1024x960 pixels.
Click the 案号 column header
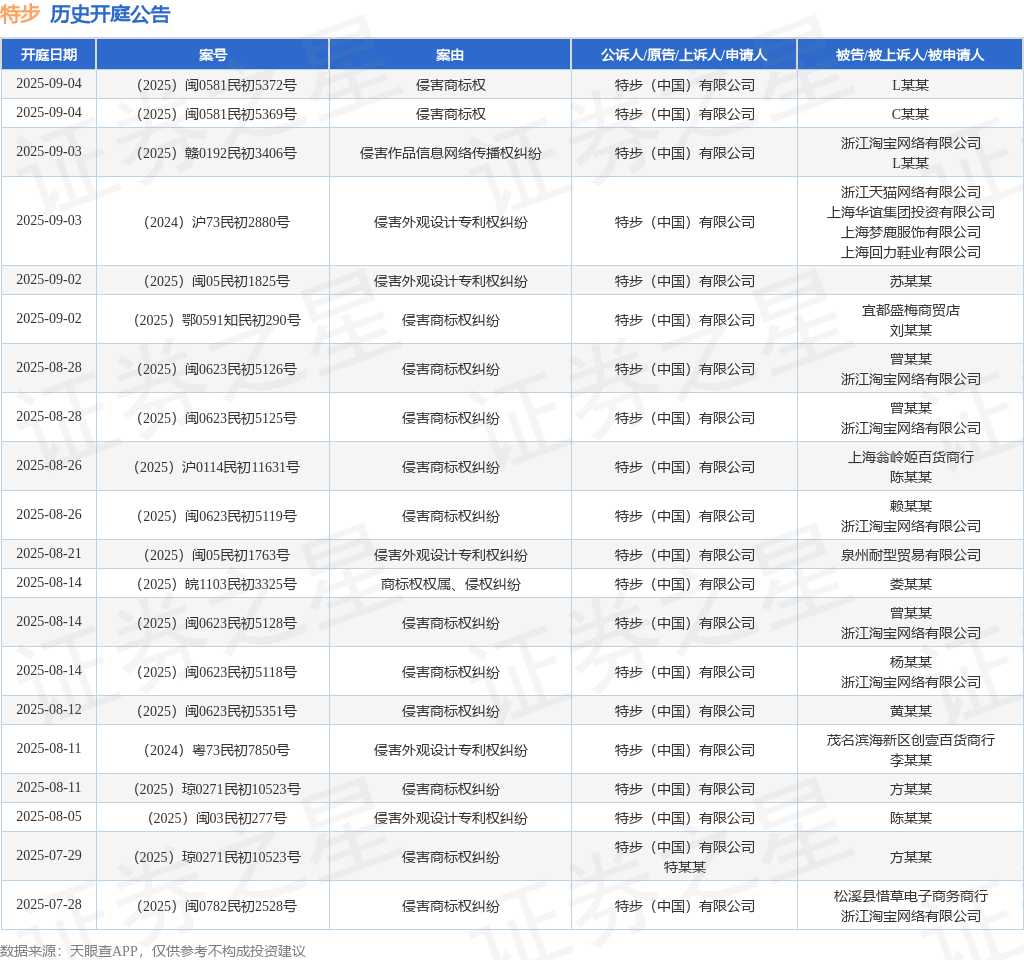[x=213, y=55]
